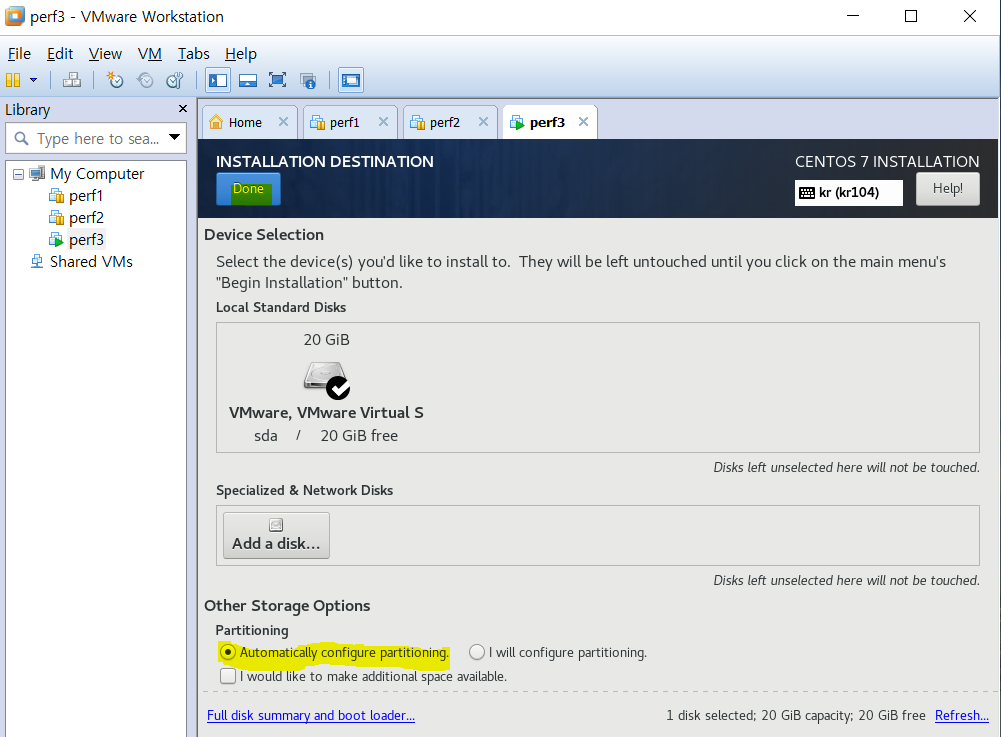
Task: Close the perf1 tab
Action: pyautogui.click(x=383, y=121)
